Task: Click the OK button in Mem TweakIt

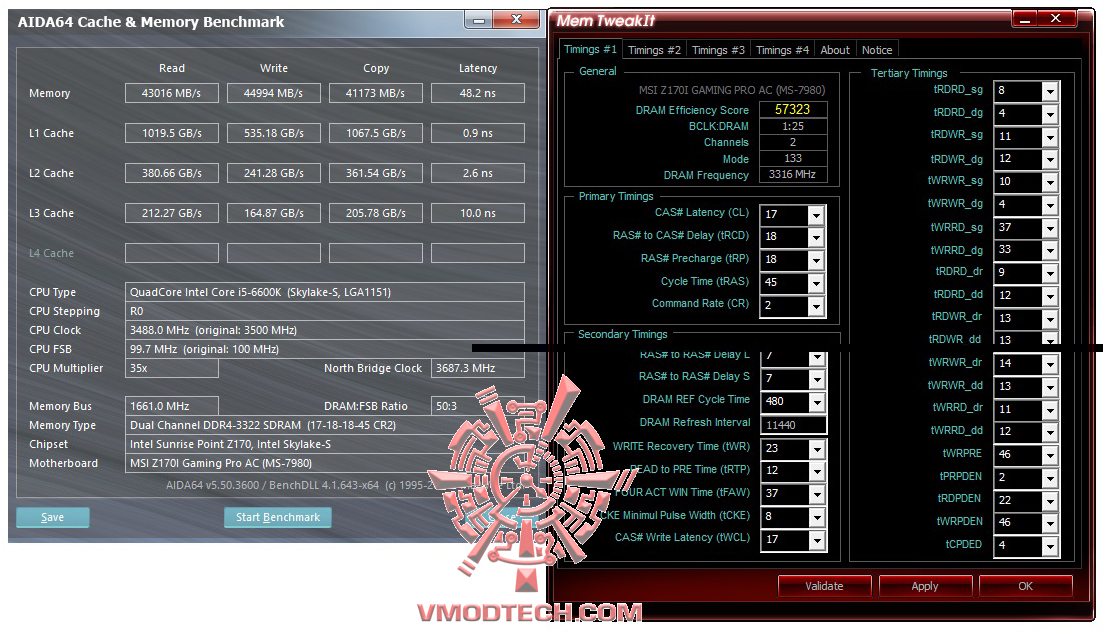Action: [1026, 586]
